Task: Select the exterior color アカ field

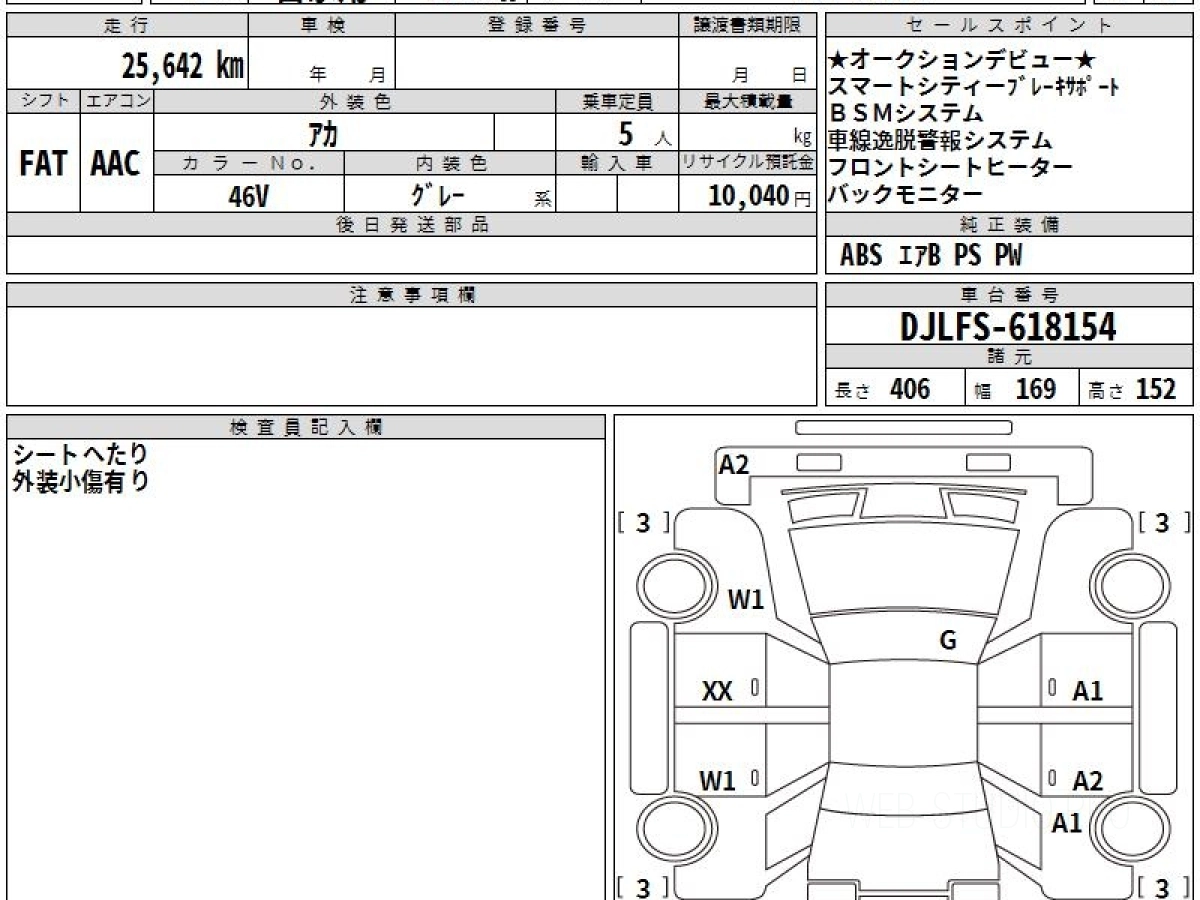Action: pyautogui.click(x=323, y=133)
